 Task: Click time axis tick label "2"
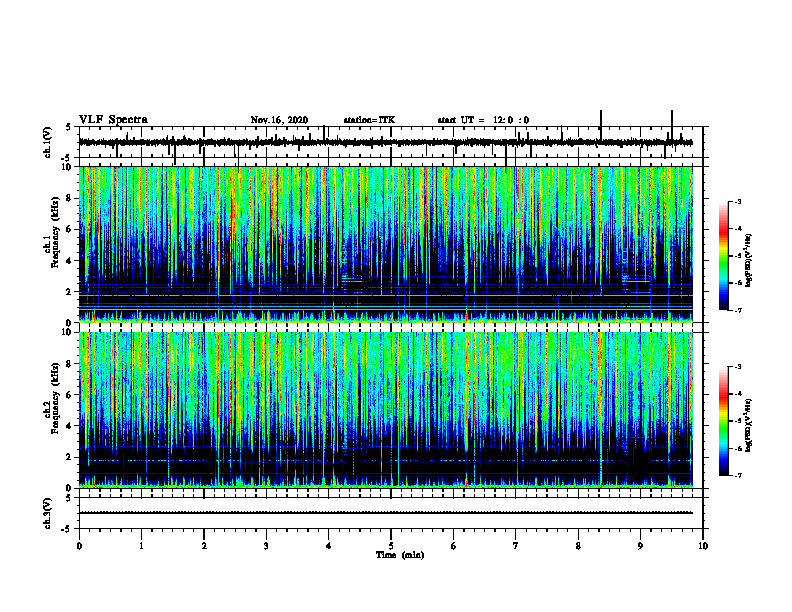click(204, 546)
